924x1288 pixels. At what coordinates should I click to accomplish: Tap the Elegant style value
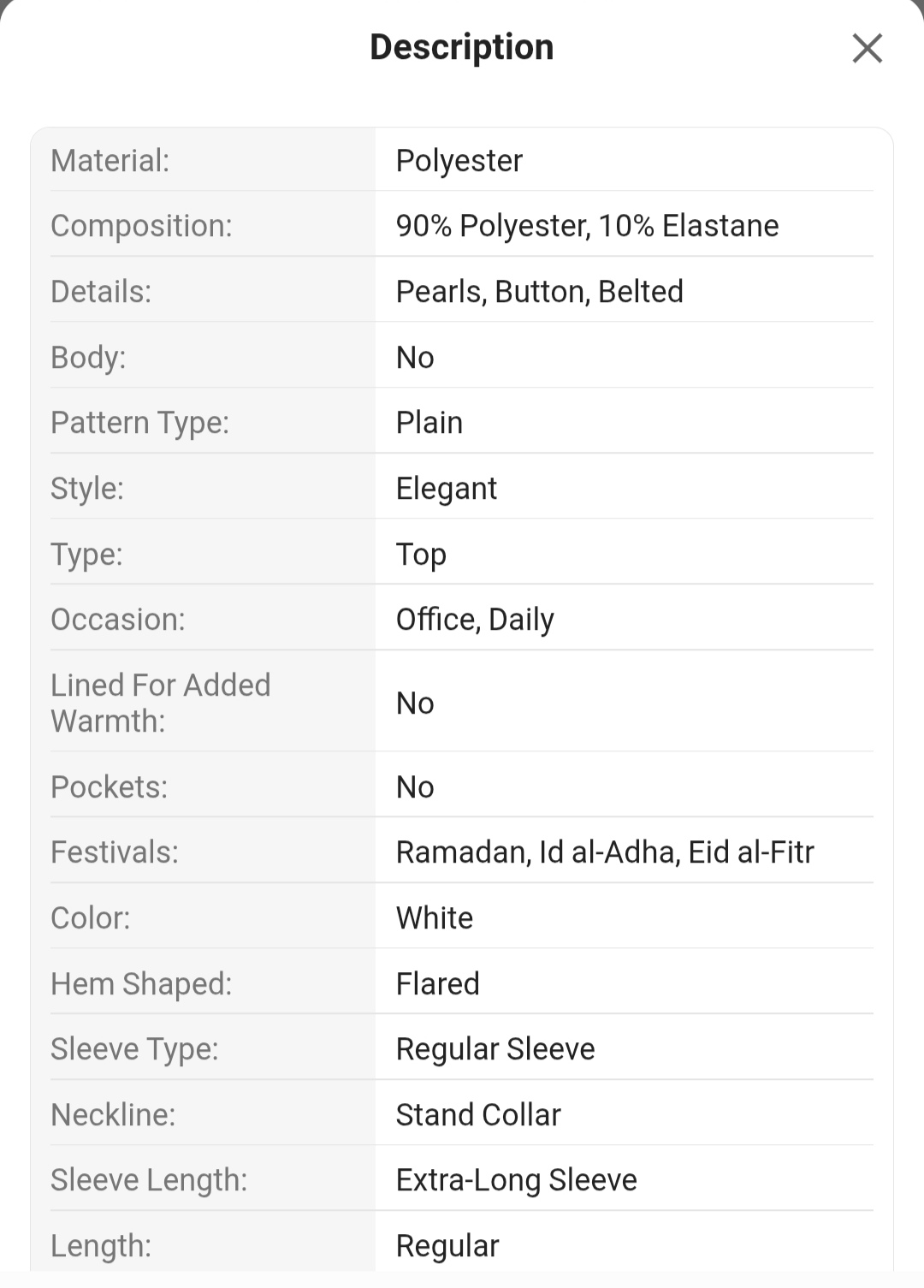pyautogui.click(x=447, y=489)
